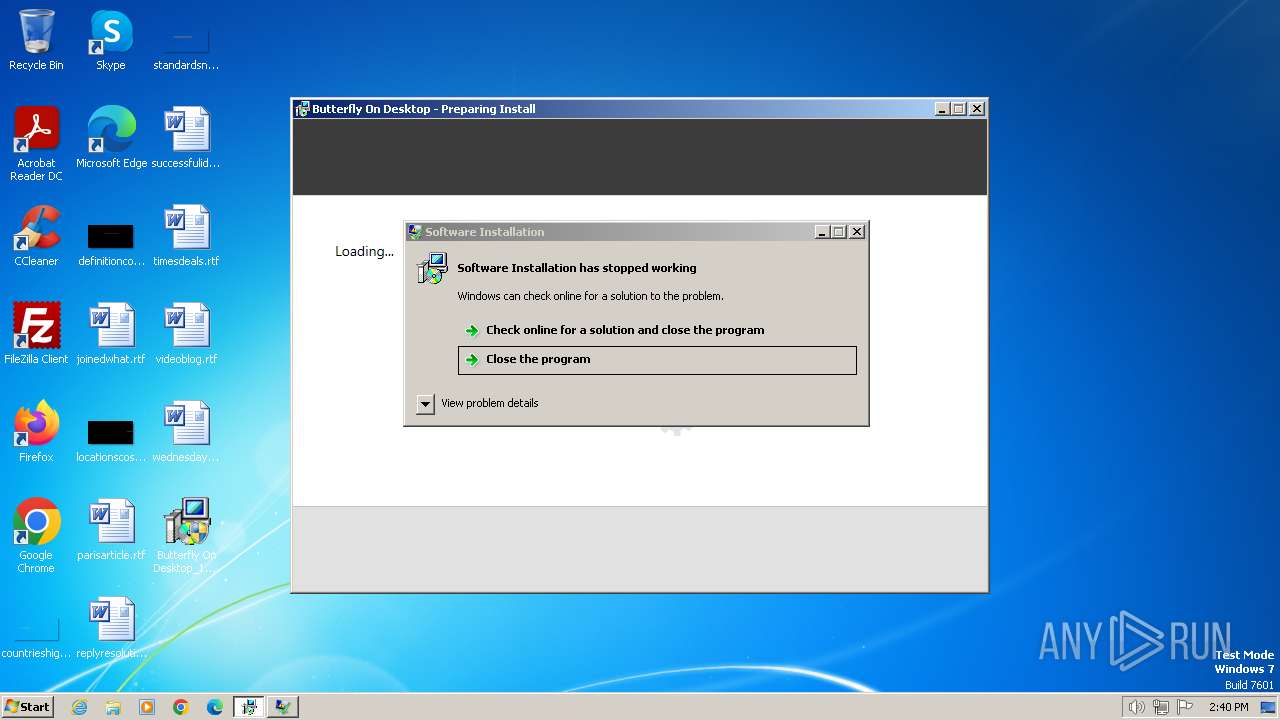Open the Recycle Bin desktop icon
1280x720 pixels.
click(x=36, y=40)
